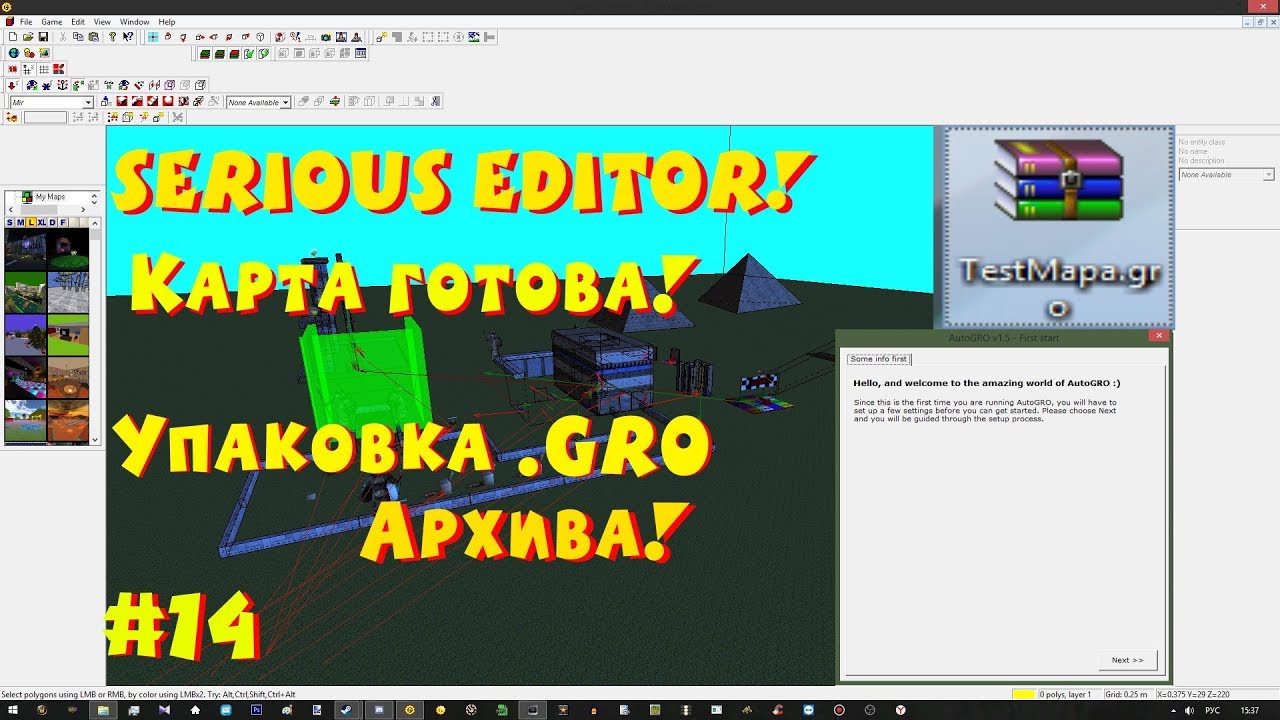This screenshot has height=720, width=1280.
Task: Open toolbar 'None Available' dropdown
Action: 286,102
